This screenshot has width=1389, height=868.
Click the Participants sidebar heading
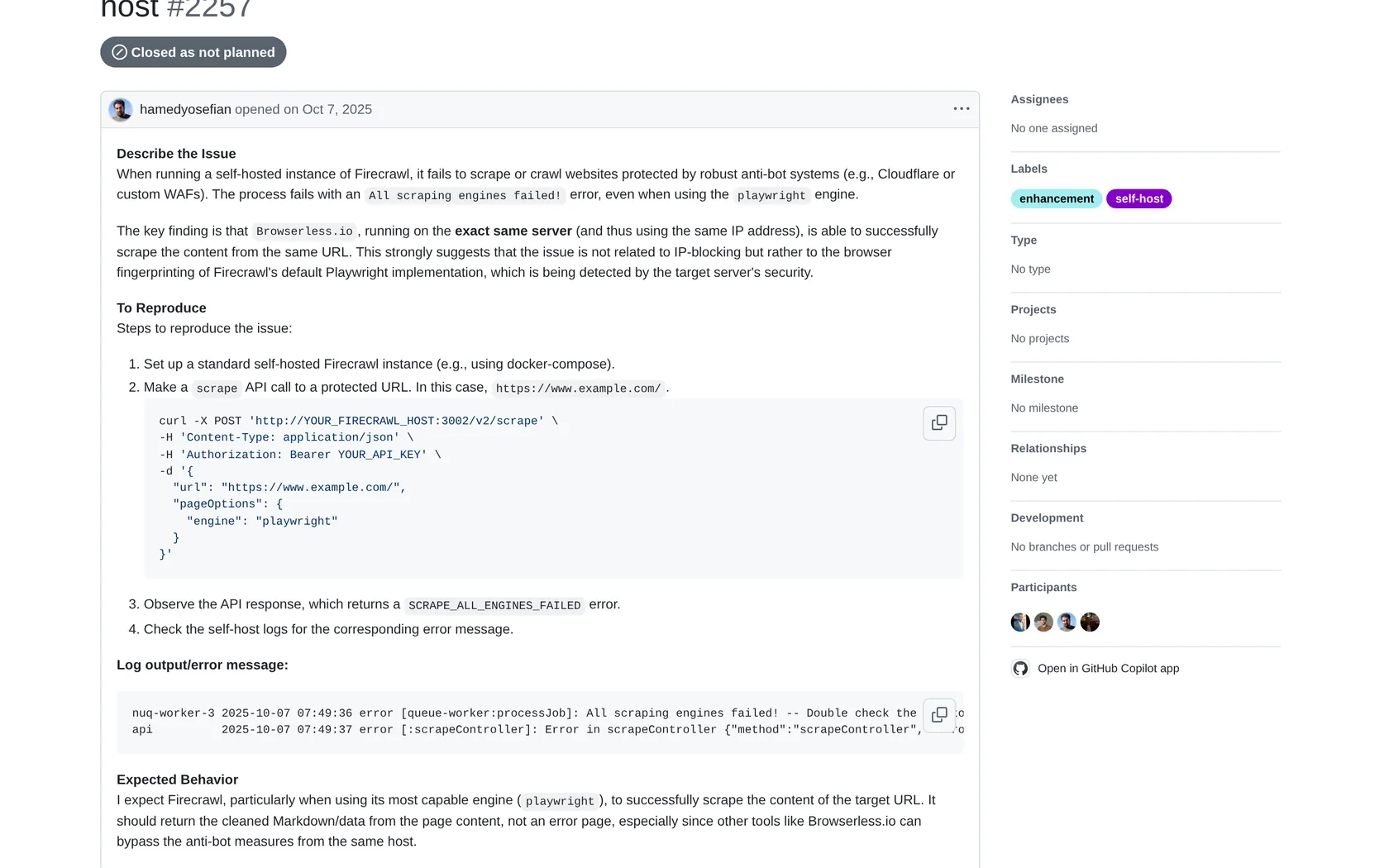click(1043, 587)
